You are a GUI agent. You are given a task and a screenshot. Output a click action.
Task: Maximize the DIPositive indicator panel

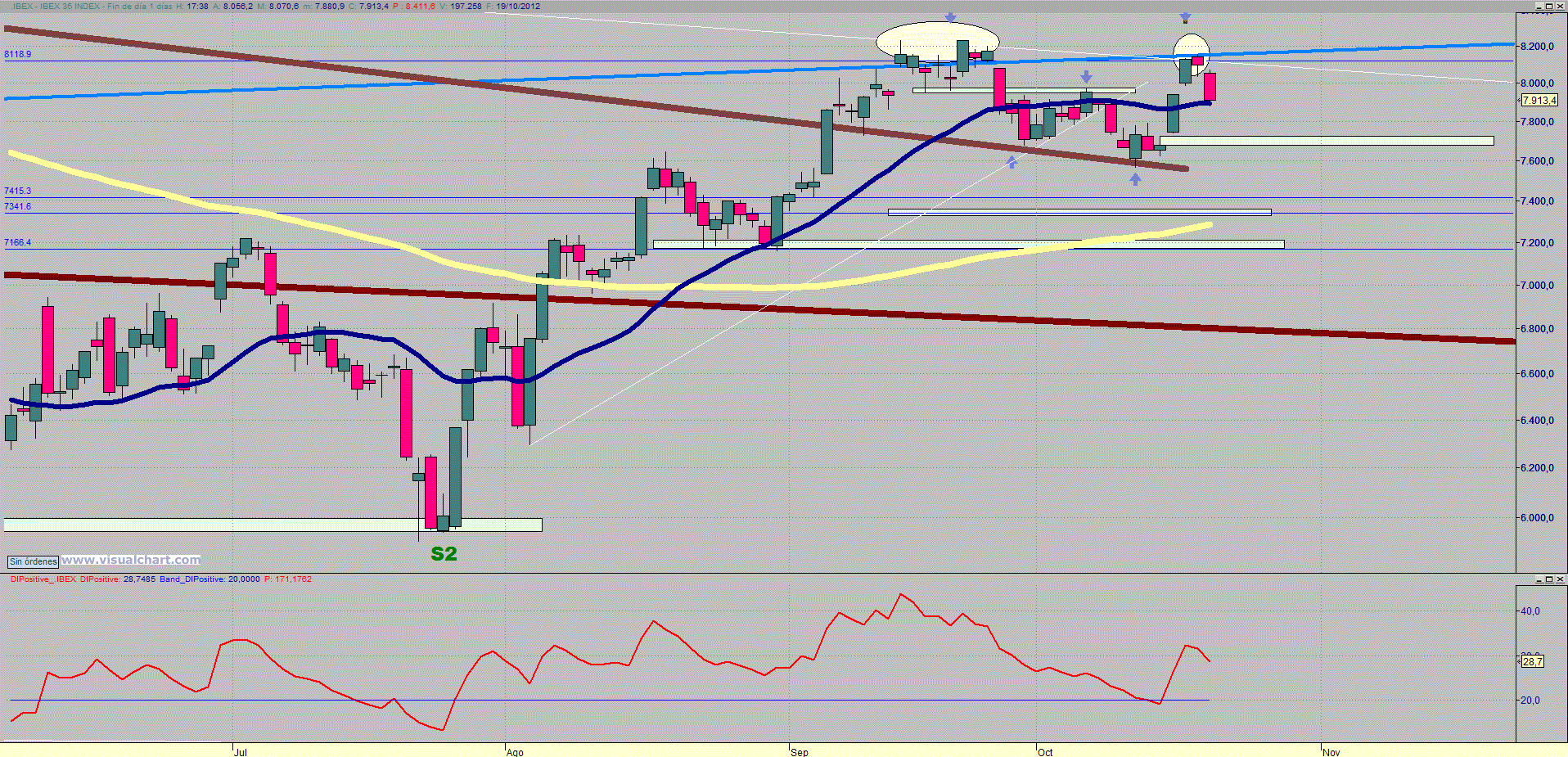[1548, 579]
